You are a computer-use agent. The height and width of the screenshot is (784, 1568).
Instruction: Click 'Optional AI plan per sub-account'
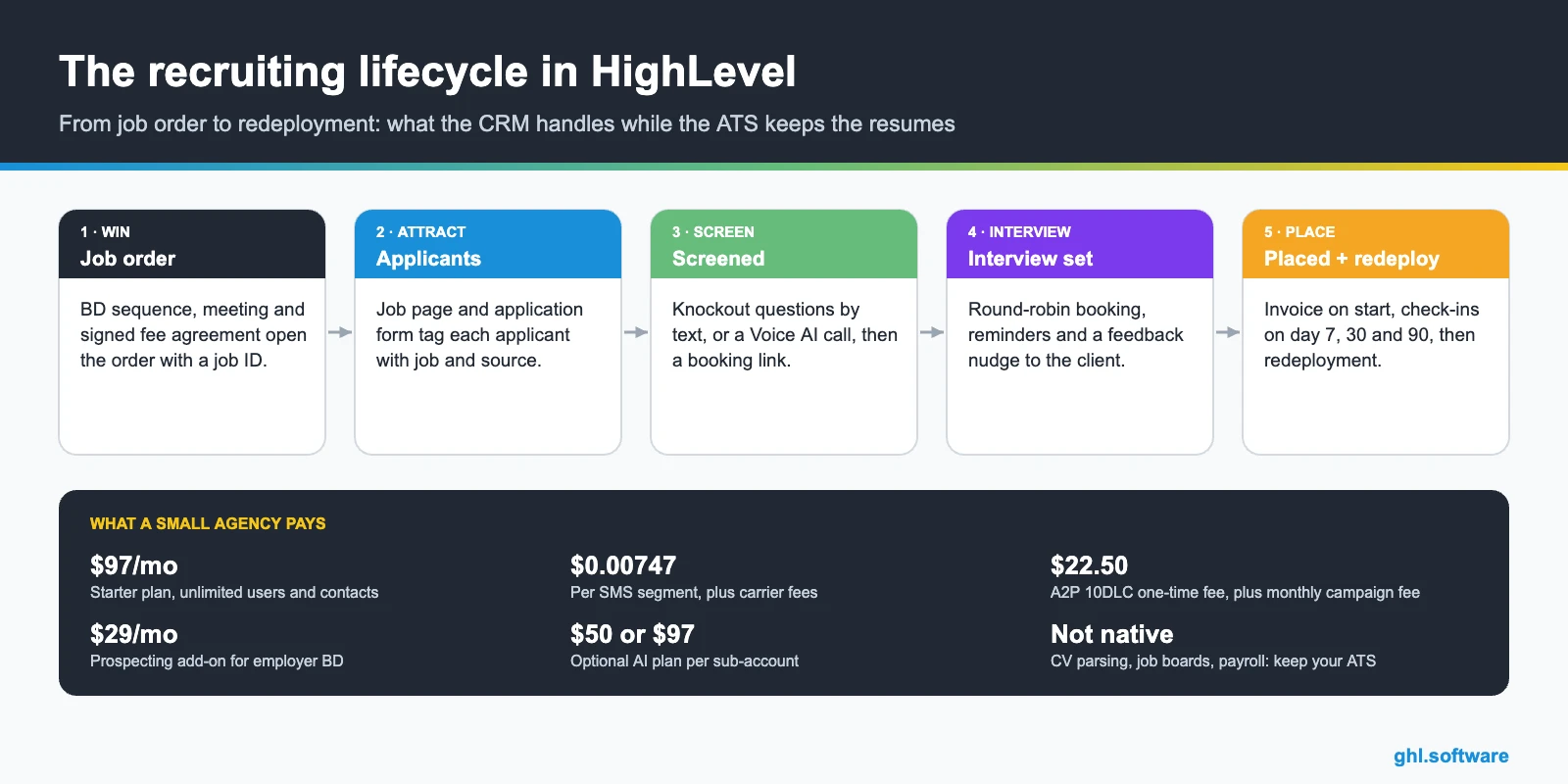click(x=684, y=661)
